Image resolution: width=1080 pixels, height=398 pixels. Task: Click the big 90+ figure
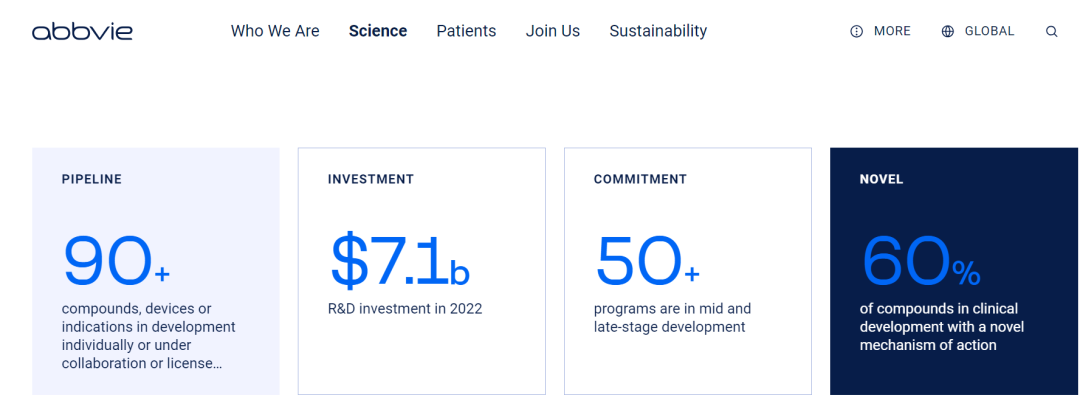[116, 260]
